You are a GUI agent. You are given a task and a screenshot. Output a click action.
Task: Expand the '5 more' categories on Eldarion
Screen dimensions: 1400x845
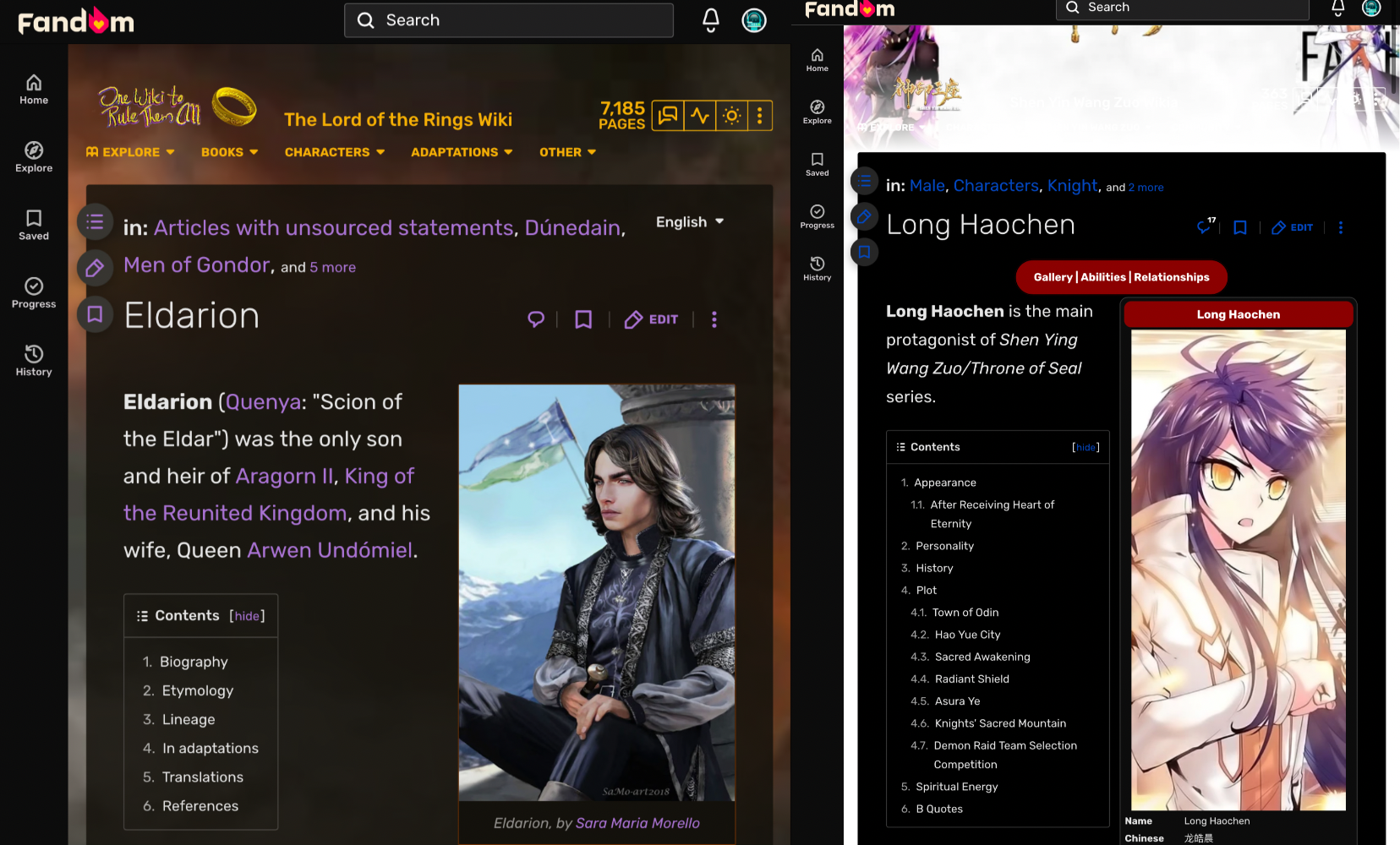(332, 267)
